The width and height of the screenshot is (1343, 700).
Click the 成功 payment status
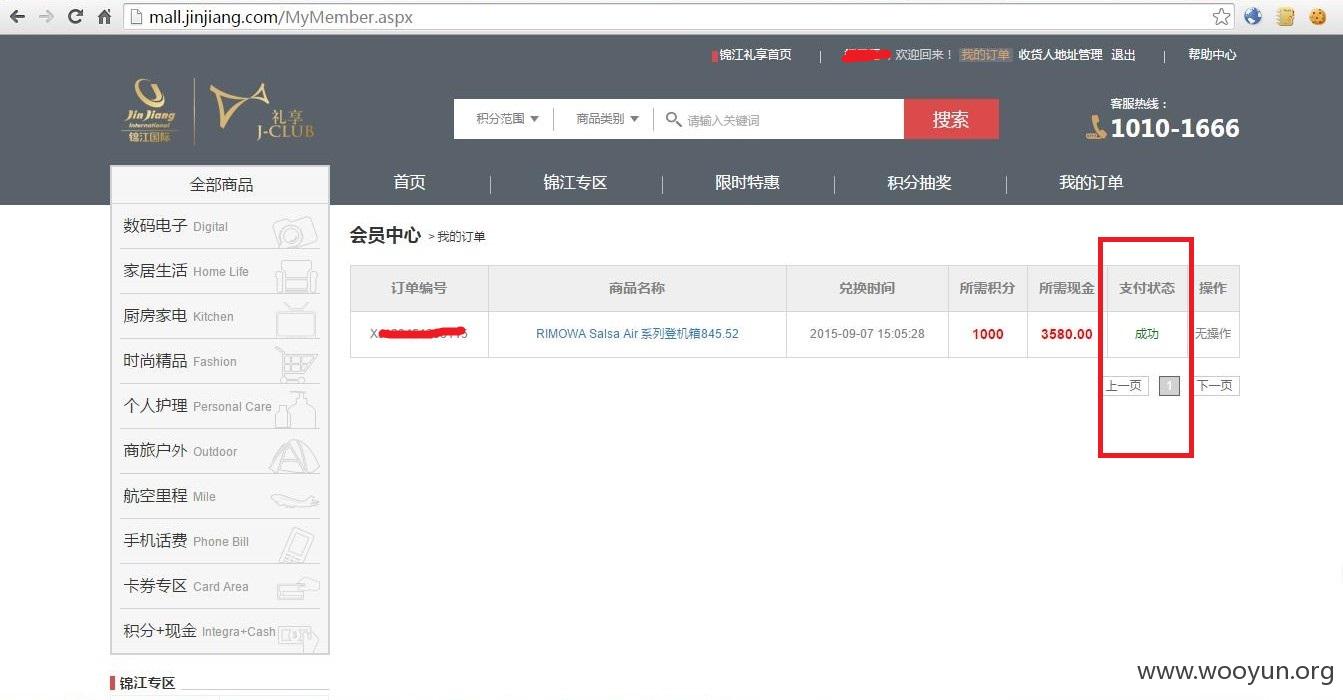tap(1147, 334)
